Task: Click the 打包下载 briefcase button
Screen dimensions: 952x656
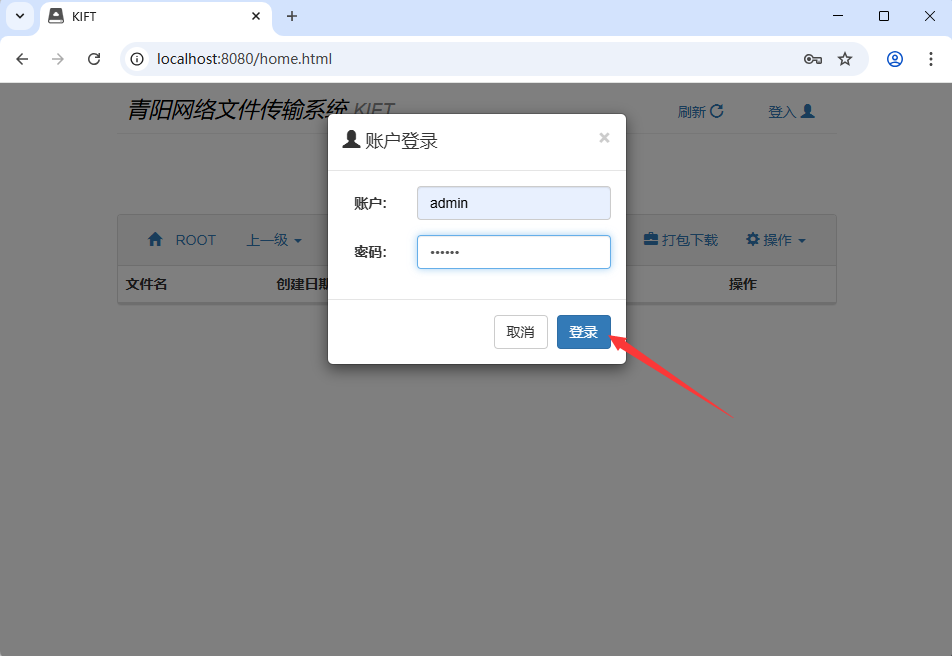Action: pos(680,240)
